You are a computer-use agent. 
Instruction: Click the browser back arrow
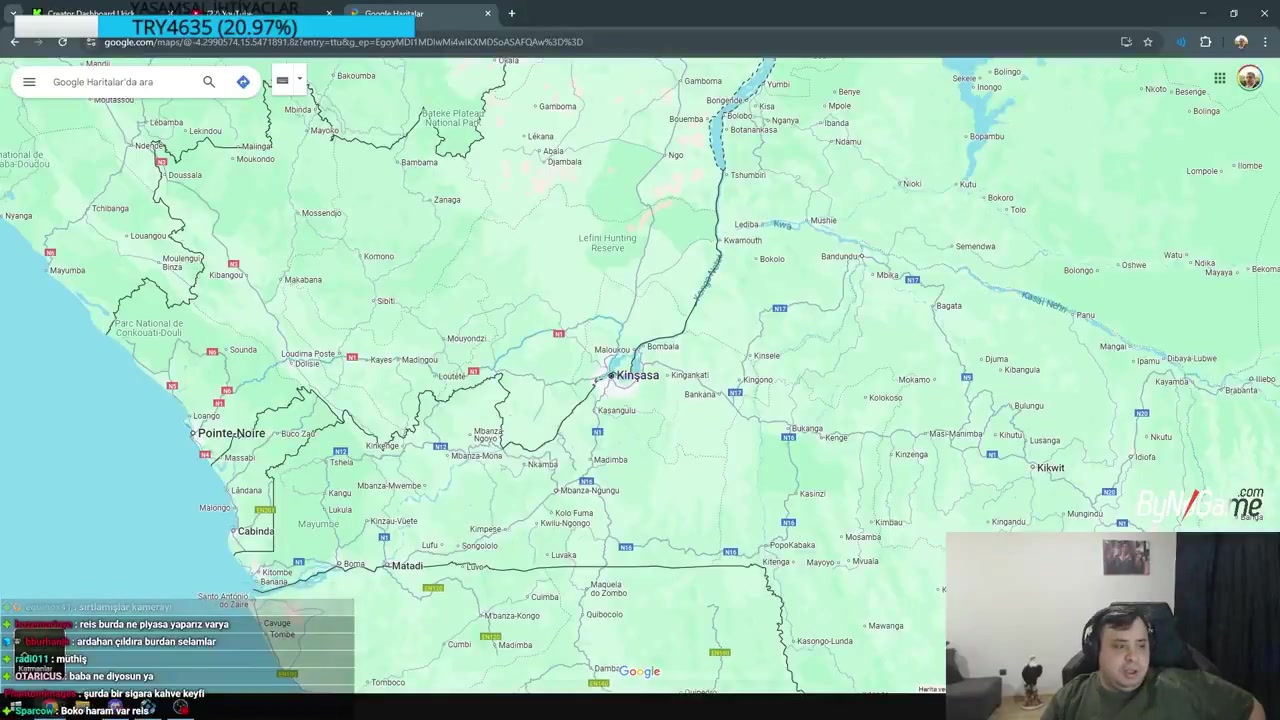(15, 42)
